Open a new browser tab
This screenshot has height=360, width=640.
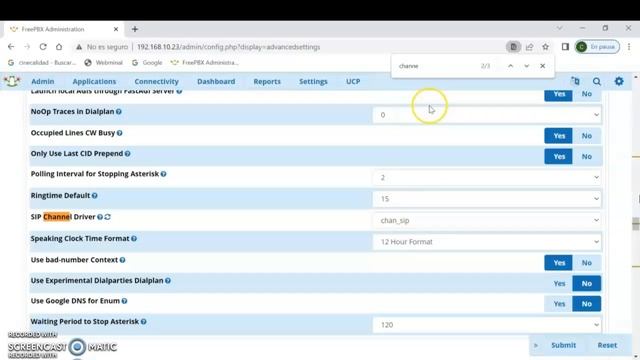coord(135,29)
